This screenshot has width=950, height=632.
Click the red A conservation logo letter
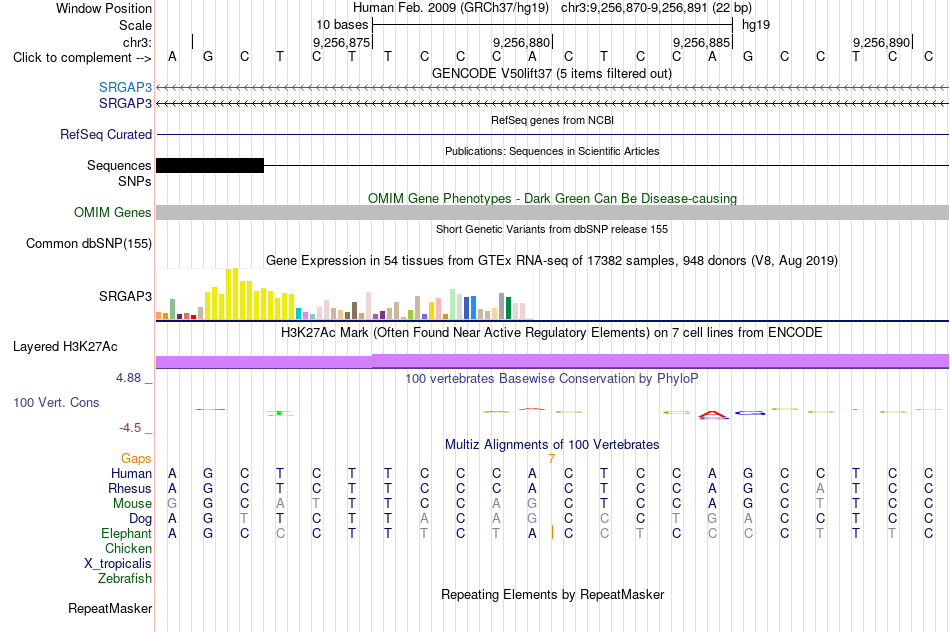712,414
